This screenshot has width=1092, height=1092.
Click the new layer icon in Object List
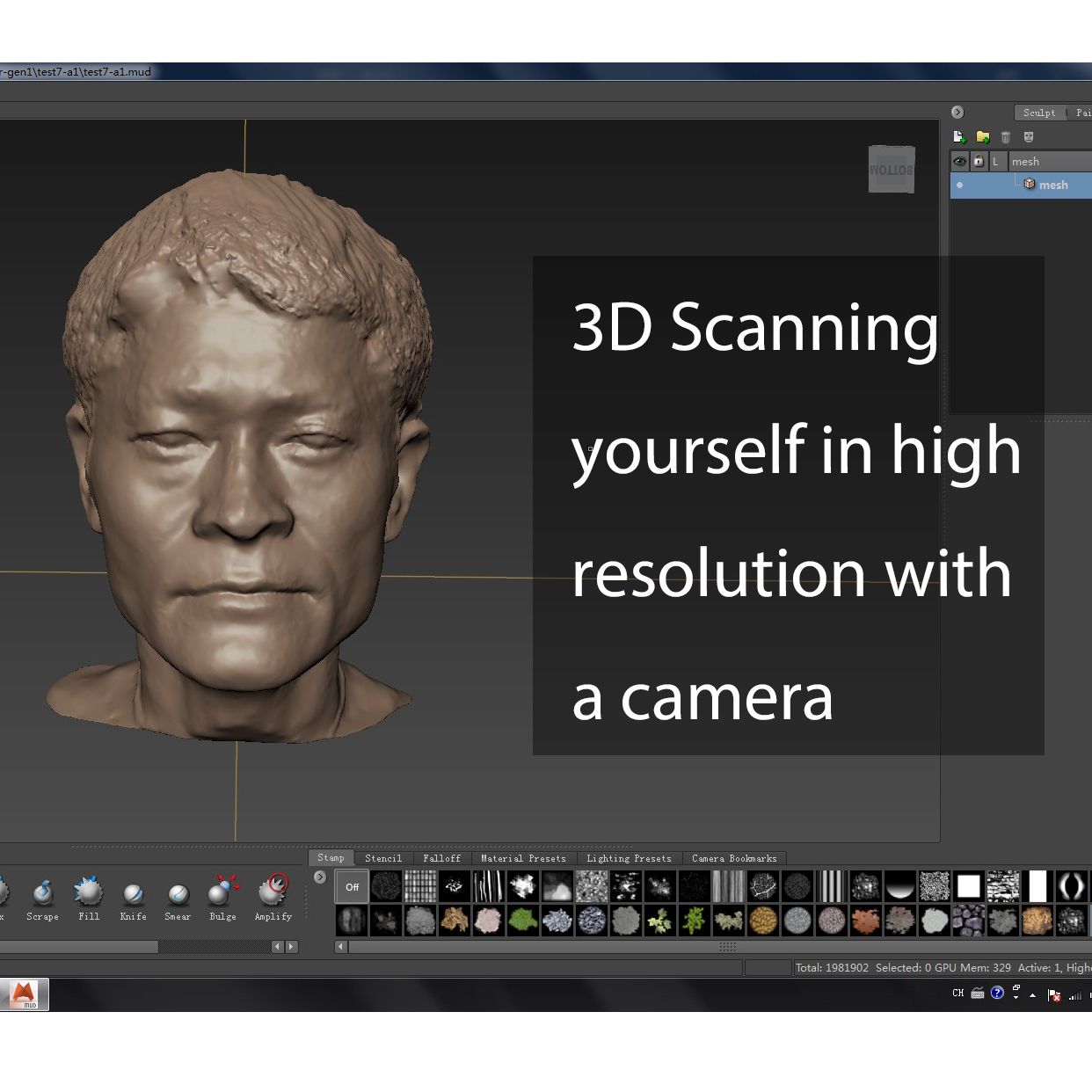click(959, 136)
